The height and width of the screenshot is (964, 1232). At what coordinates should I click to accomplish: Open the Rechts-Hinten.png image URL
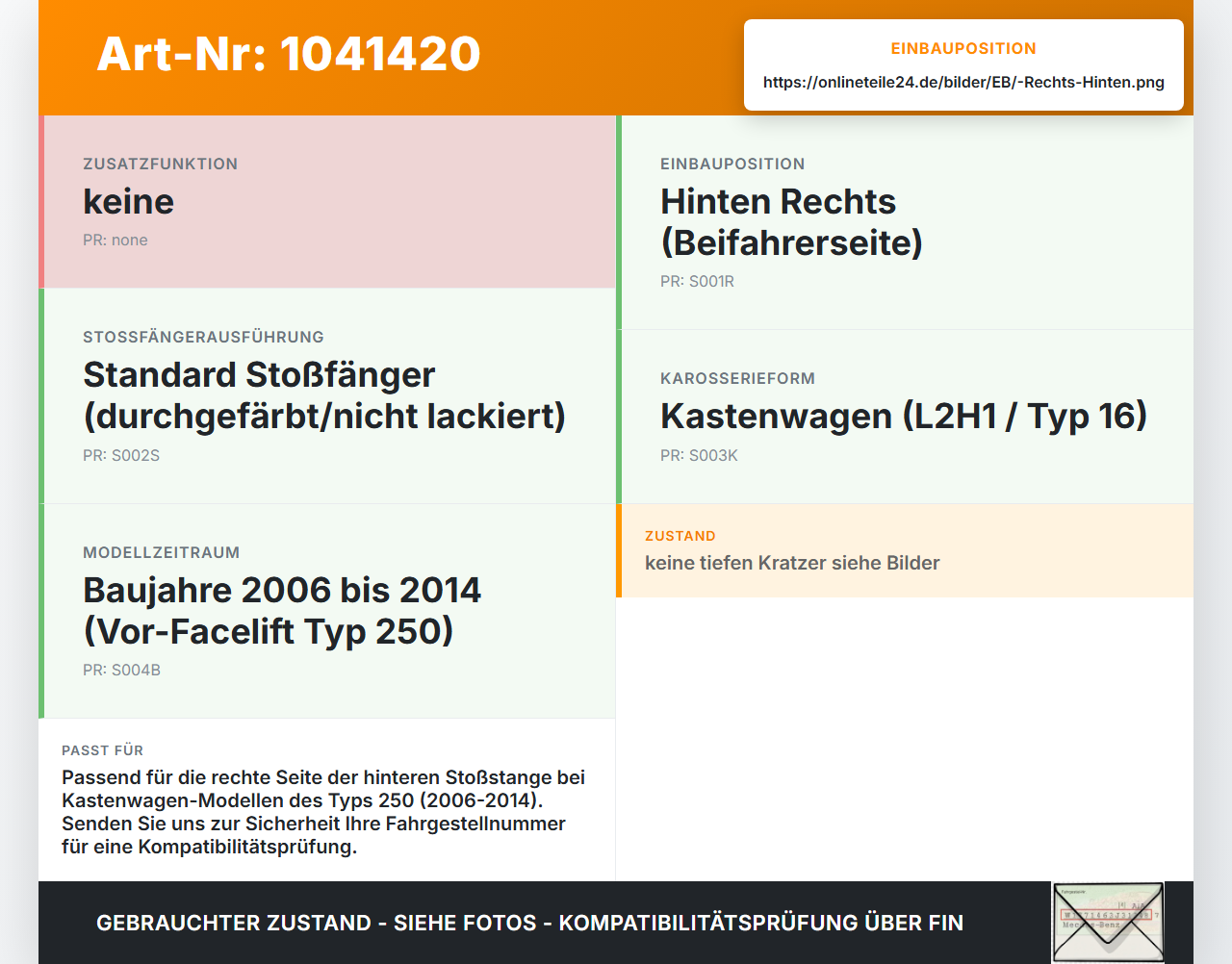(963, 82)
